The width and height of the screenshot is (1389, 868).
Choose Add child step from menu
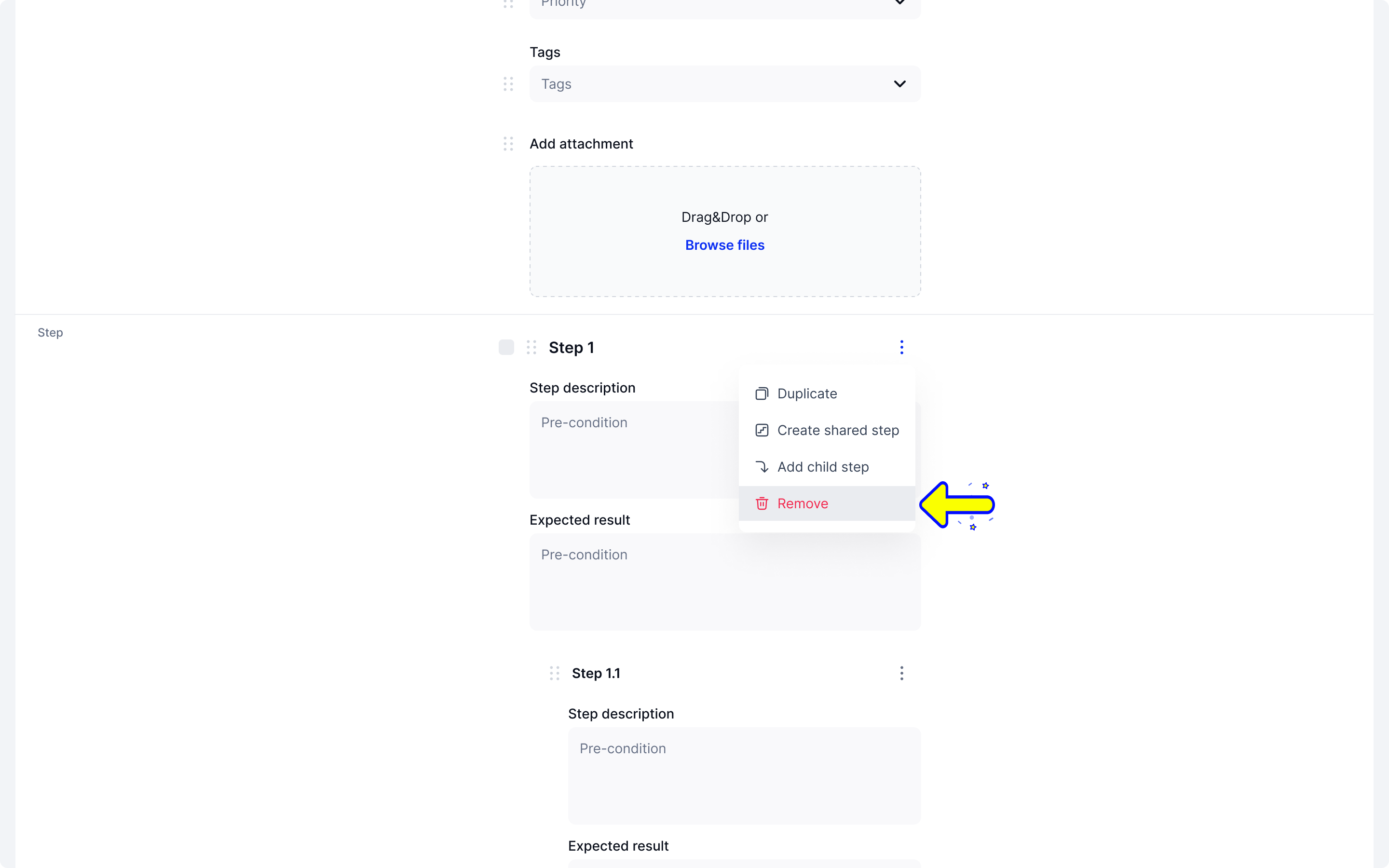point(827,467)
